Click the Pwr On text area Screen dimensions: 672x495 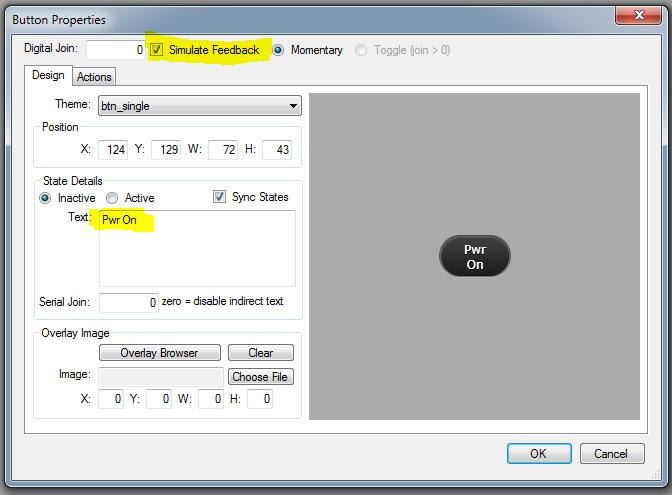[197, 248]
